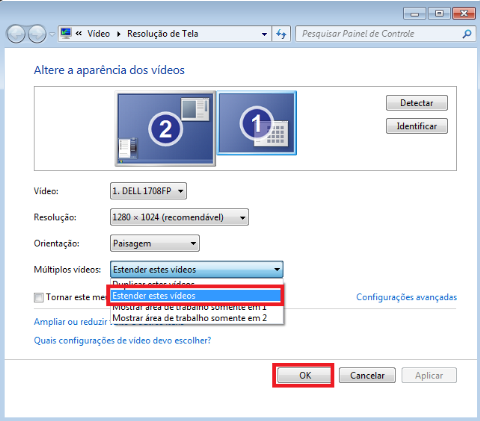Open recent pages arrow next to Forward
480x421 pixels.
(x=52, y=34)
